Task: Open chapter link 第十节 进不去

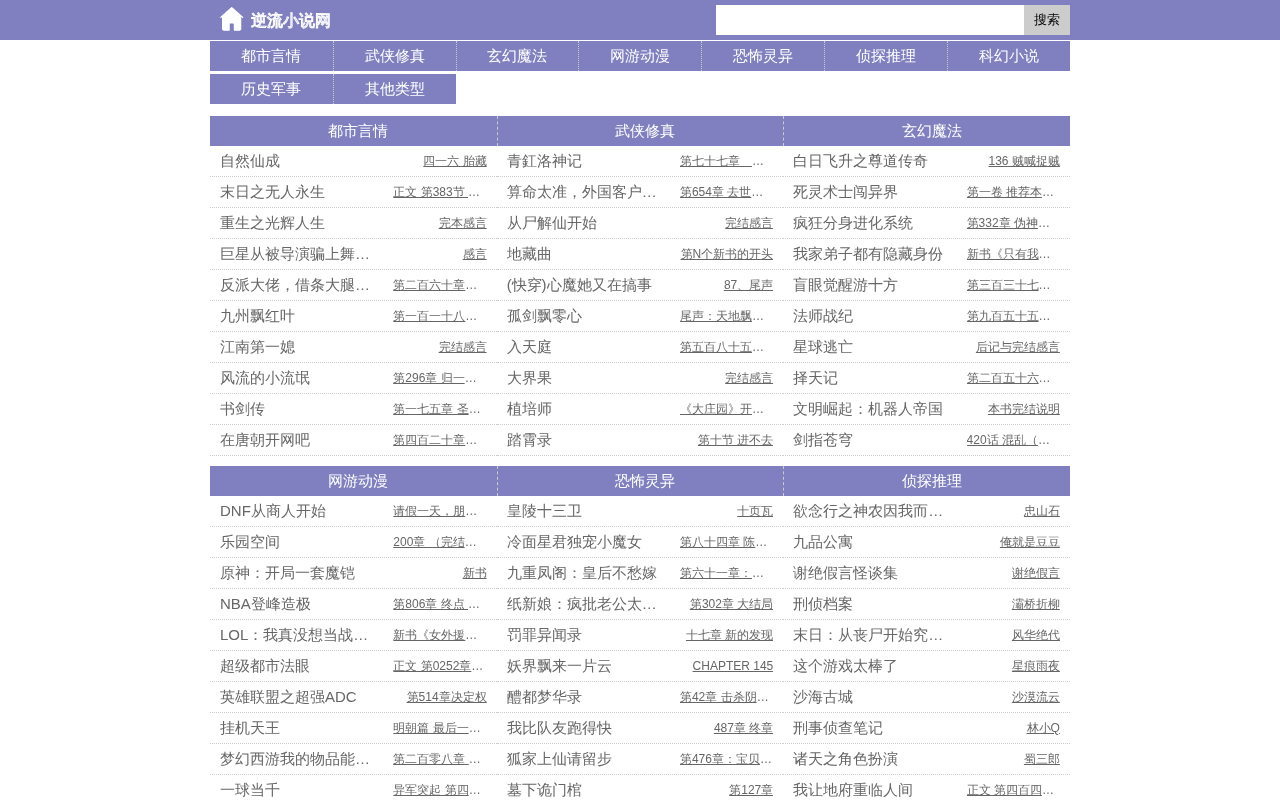Action: [735, 440]
